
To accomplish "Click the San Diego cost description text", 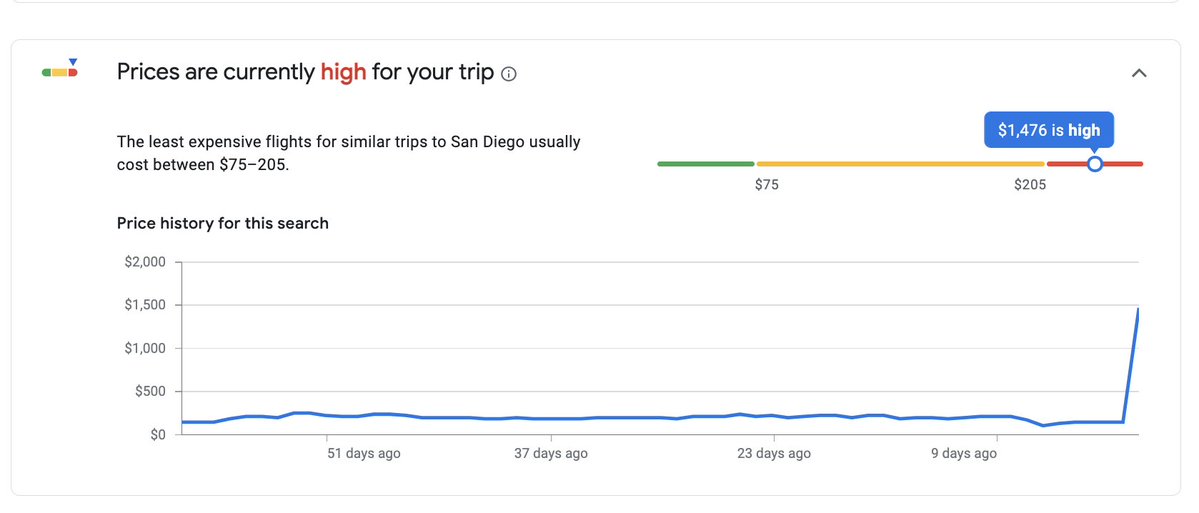I will [349, 153].
